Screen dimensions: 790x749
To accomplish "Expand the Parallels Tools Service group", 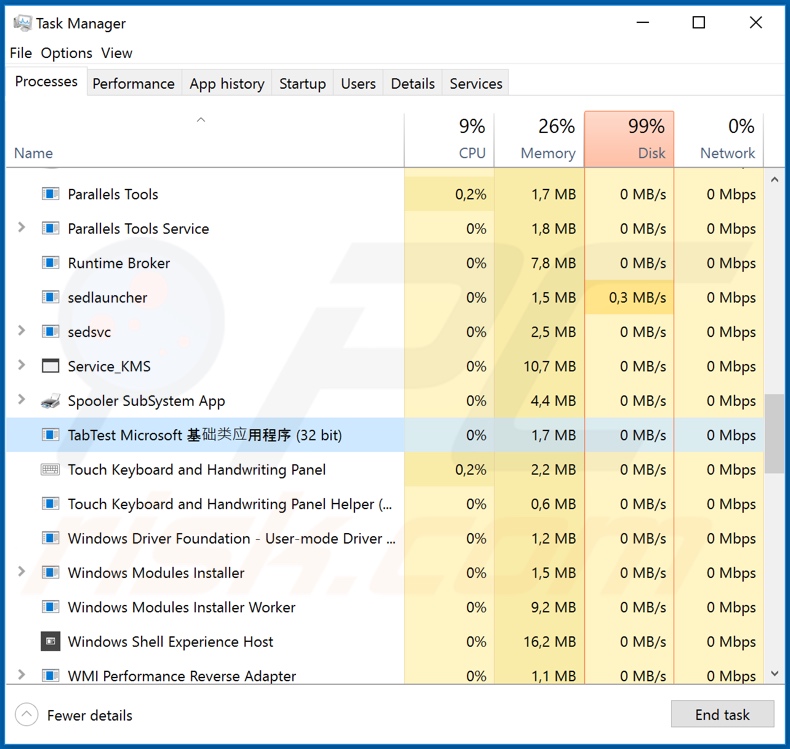I will click(x=22, y=229).
